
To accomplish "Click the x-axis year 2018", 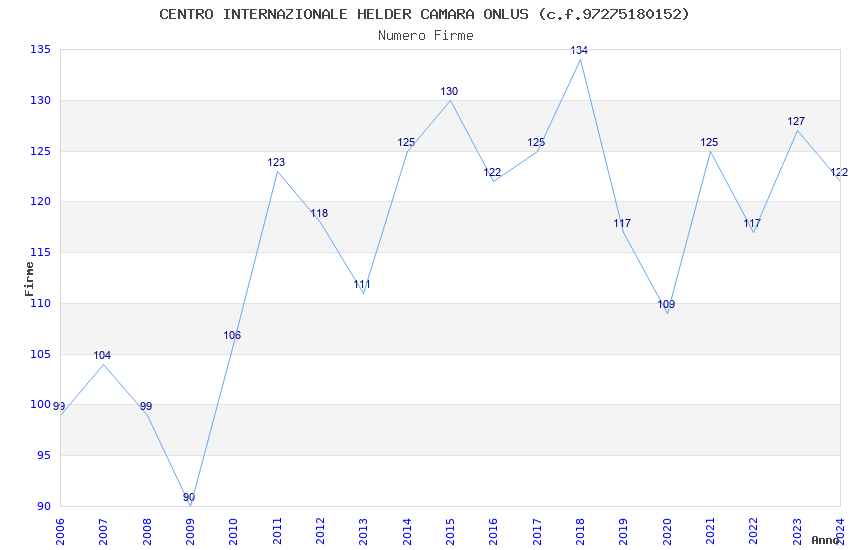I will 580,532.
